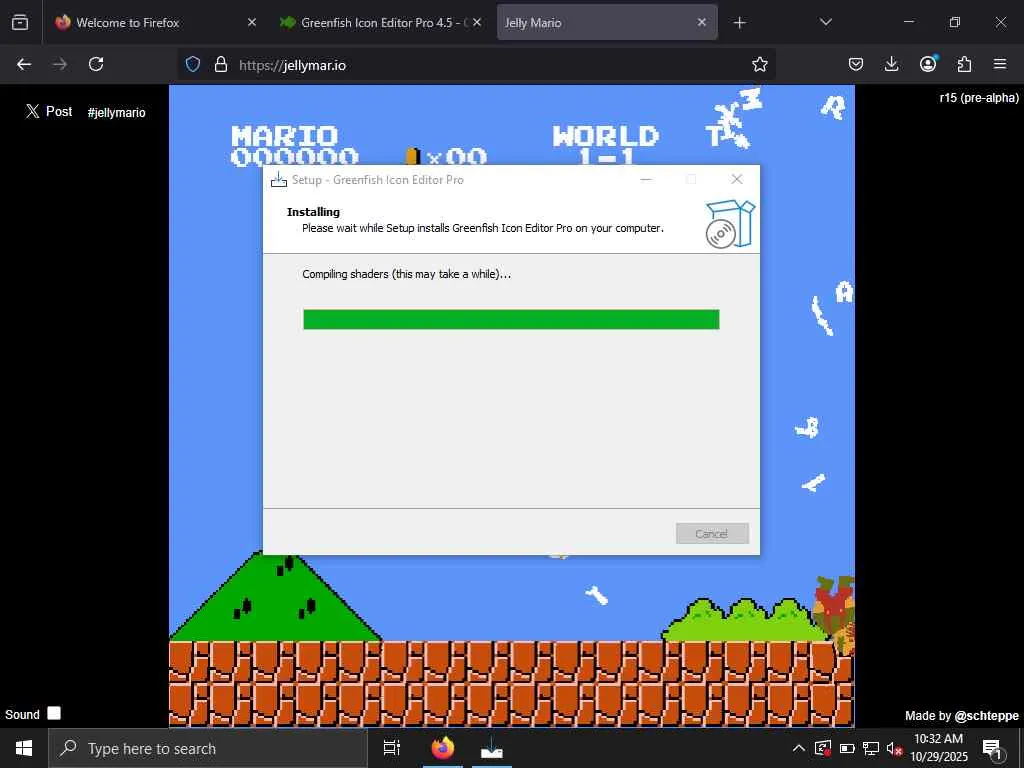
Task: Click the X Post link
Action: (49, 112)
